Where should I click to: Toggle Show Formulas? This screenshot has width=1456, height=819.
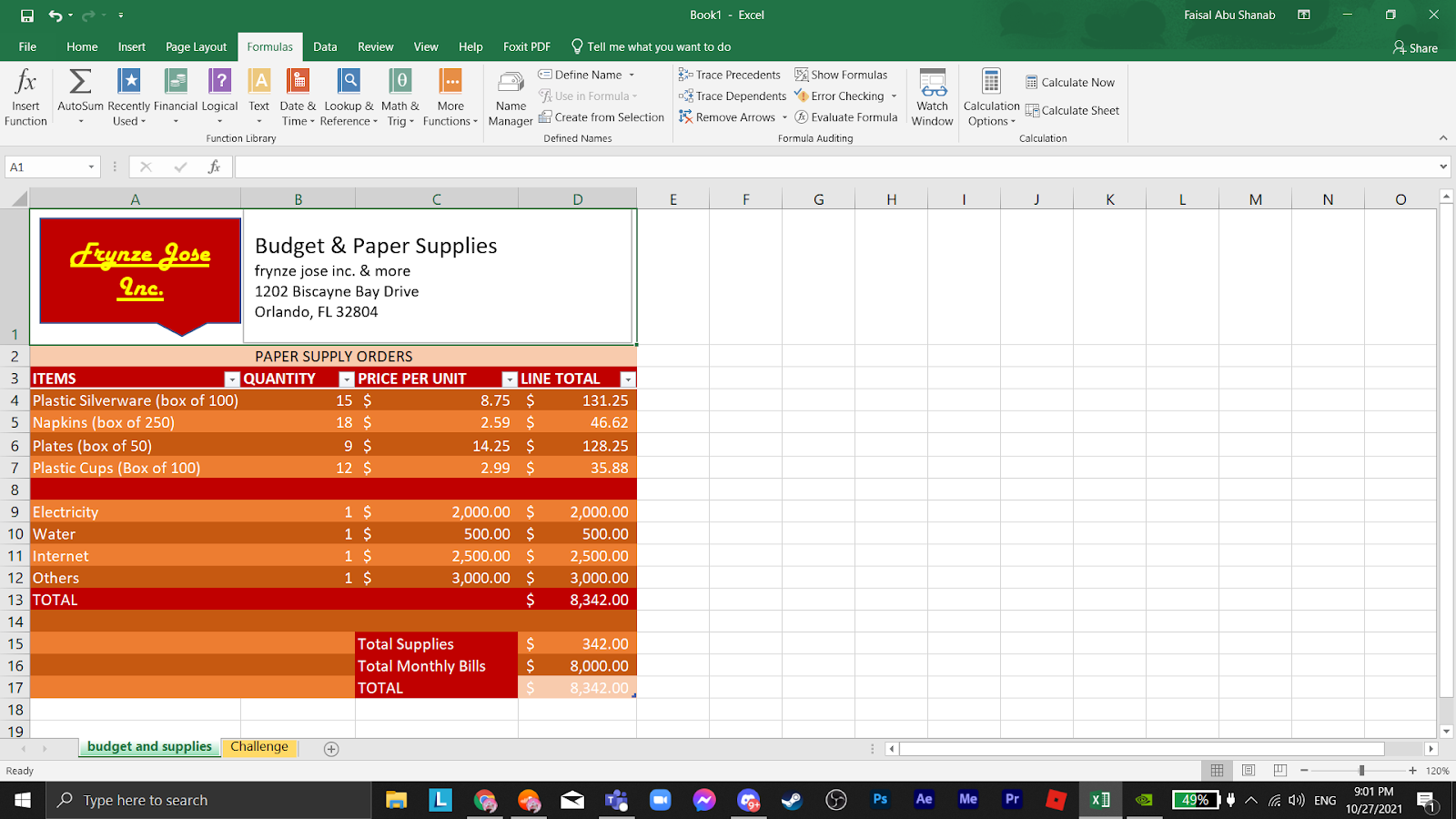pos(841,75)
